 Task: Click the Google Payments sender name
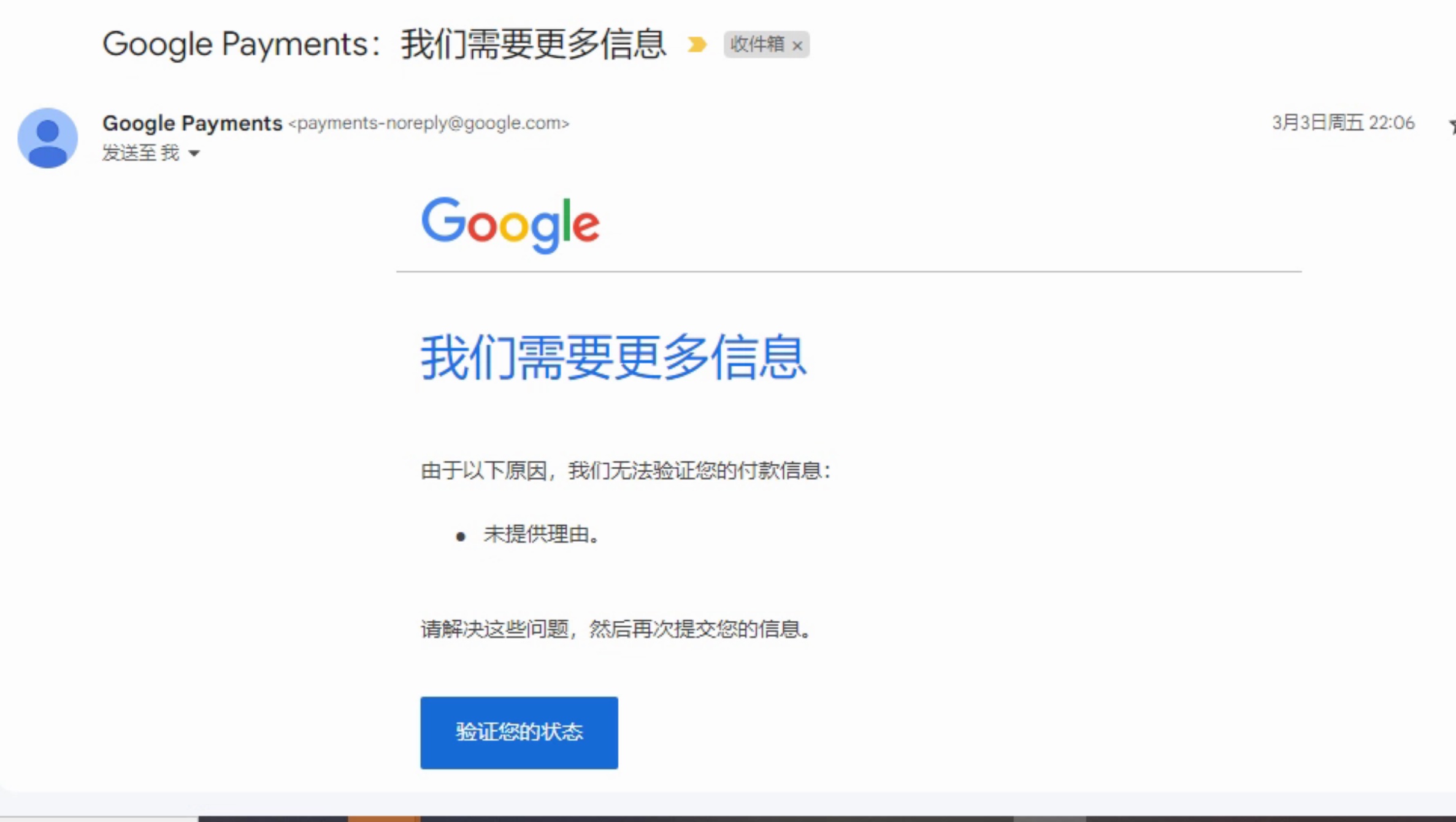coord(192,123)
